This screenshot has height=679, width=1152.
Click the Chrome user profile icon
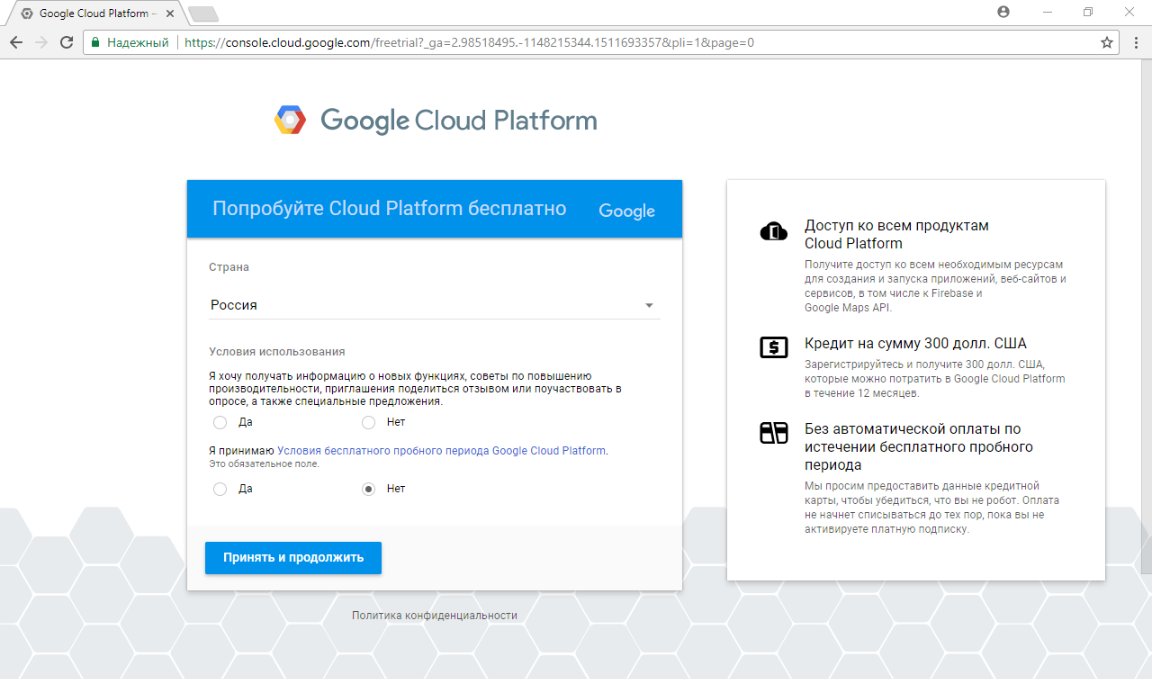(x=1004, y=12)
